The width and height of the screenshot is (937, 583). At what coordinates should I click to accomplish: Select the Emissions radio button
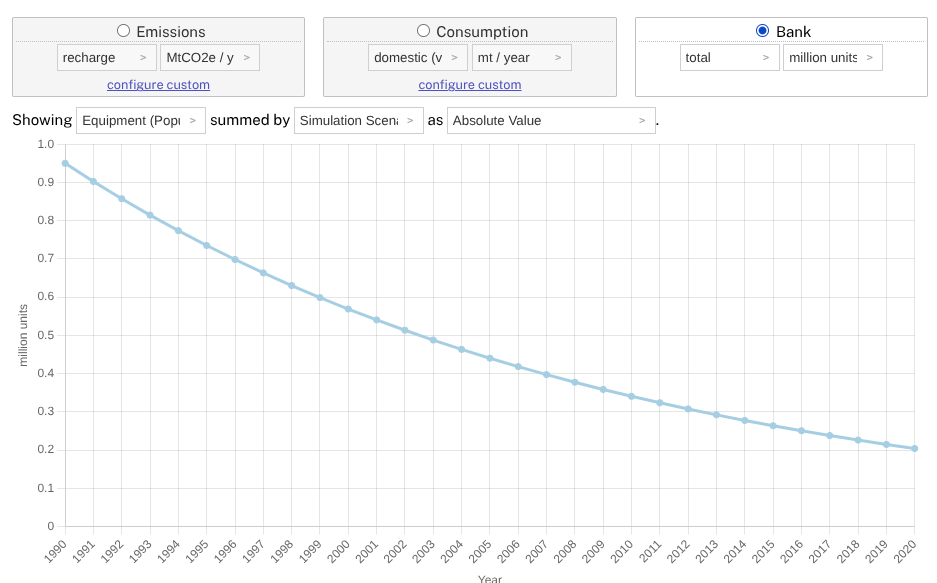click(x=124, y=30)
